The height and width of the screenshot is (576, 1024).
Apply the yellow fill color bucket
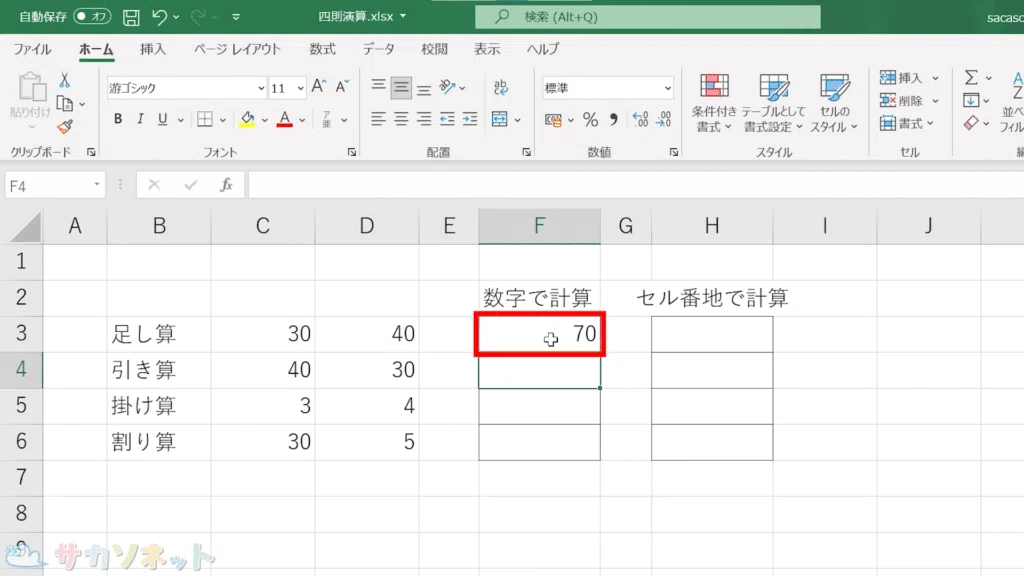point(247,119)
